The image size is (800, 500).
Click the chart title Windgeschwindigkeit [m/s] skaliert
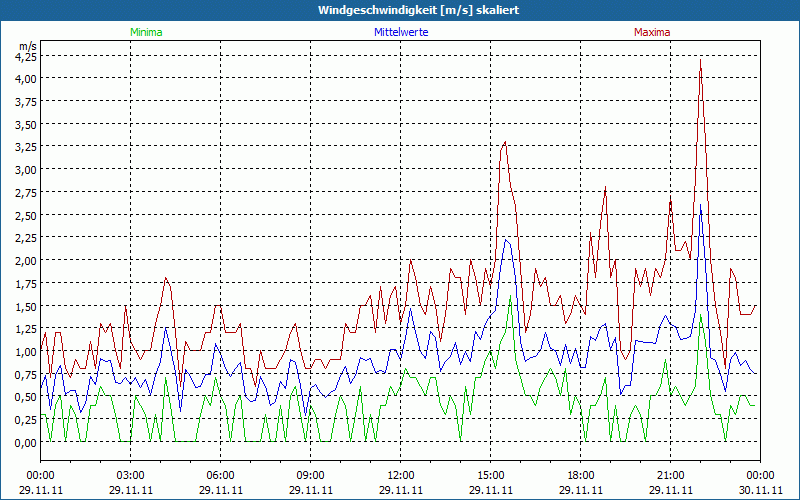418,10
